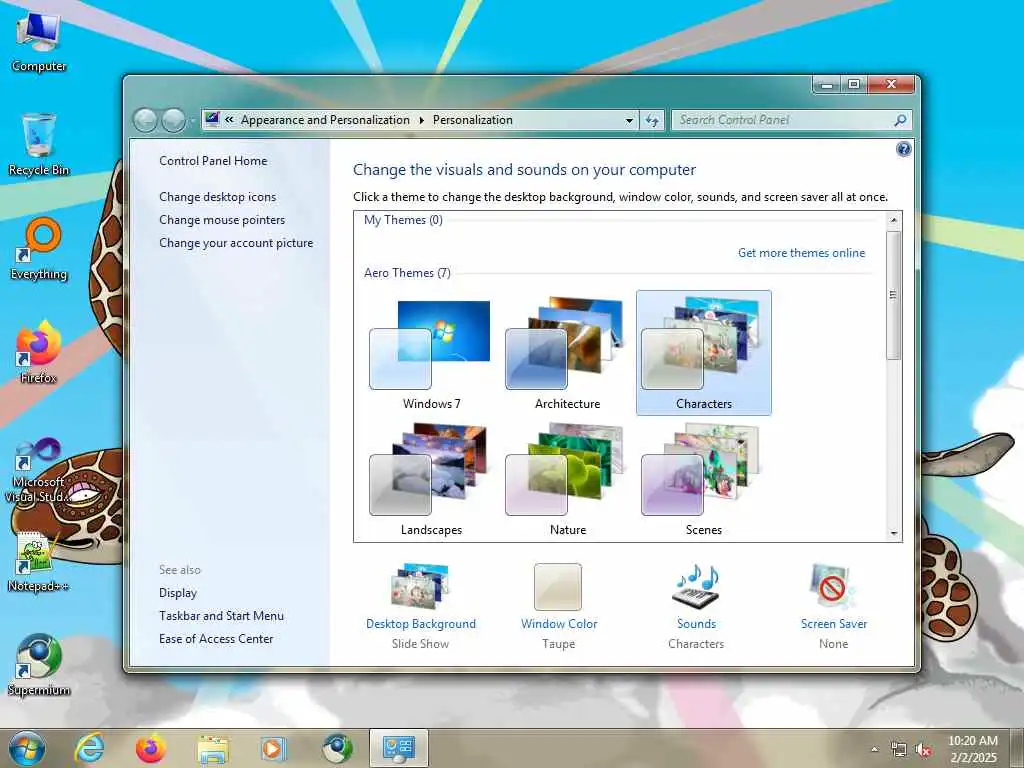Click the network tray icon
Image resolution: width=1024 pixels, height=768 pixels.
click(x=899, y=750)
